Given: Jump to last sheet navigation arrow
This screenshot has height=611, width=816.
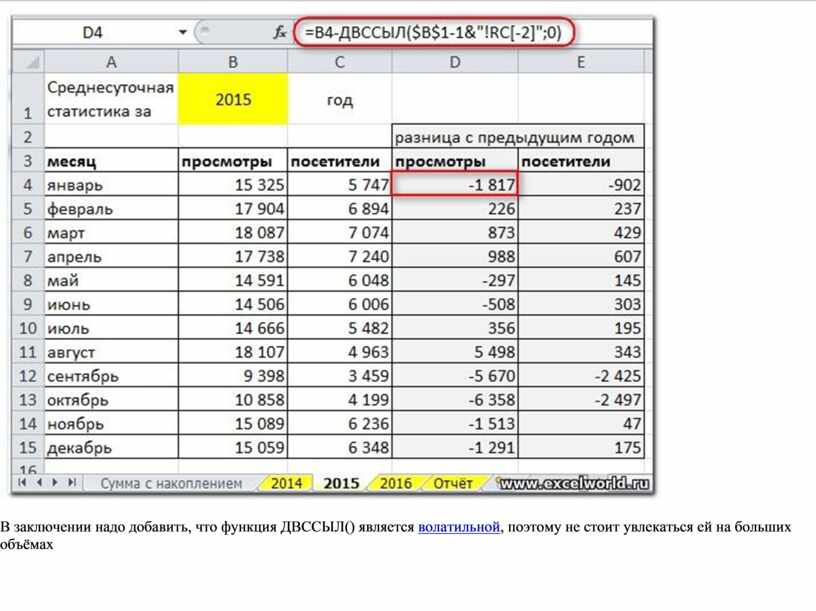Looking at the screenshot, I should click(72, 483).
